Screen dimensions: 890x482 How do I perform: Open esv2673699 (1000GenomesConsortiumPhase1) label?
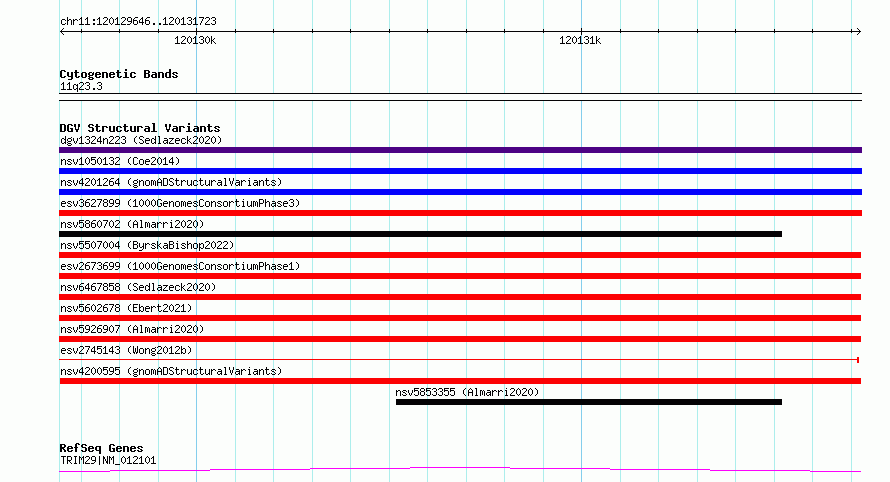(x=180, y=266)
